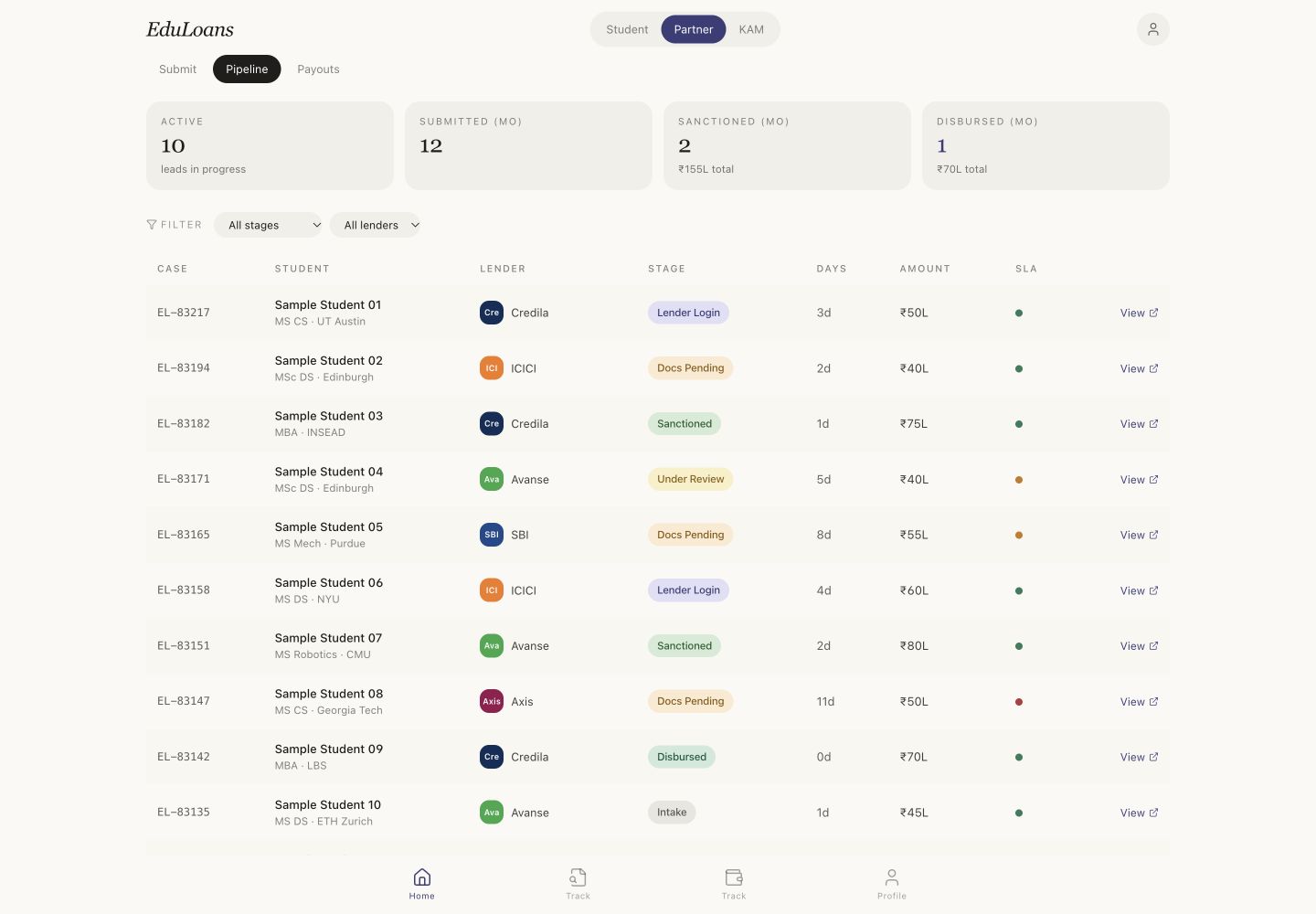Go to Home in bottom navigation
Image resolution: width=1316 pixels, height=914 pixels.
pyautogui.click(x=421, y=884)
